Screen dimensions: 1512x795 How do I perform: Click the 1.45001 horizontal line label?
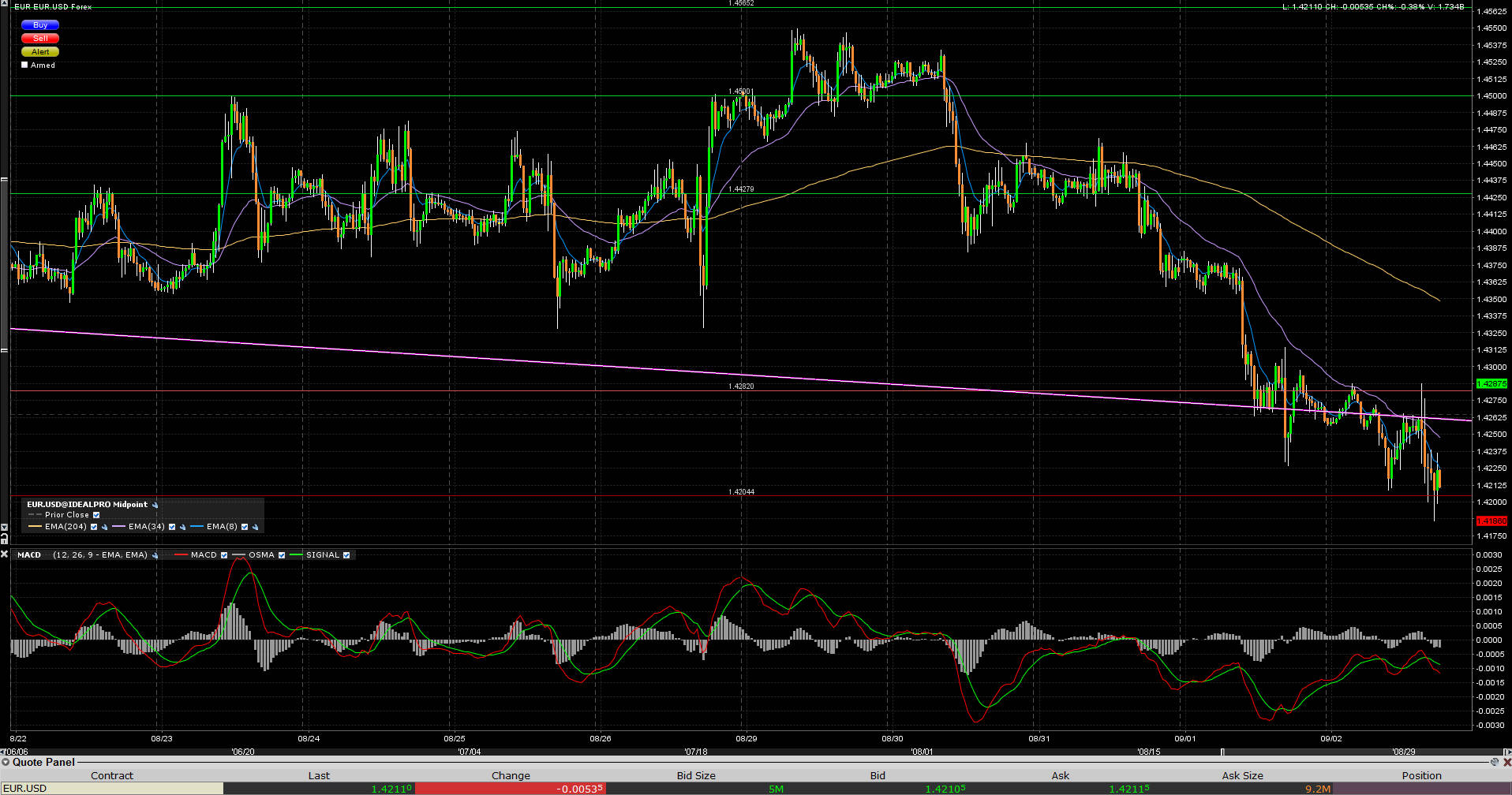click(741, 91)
